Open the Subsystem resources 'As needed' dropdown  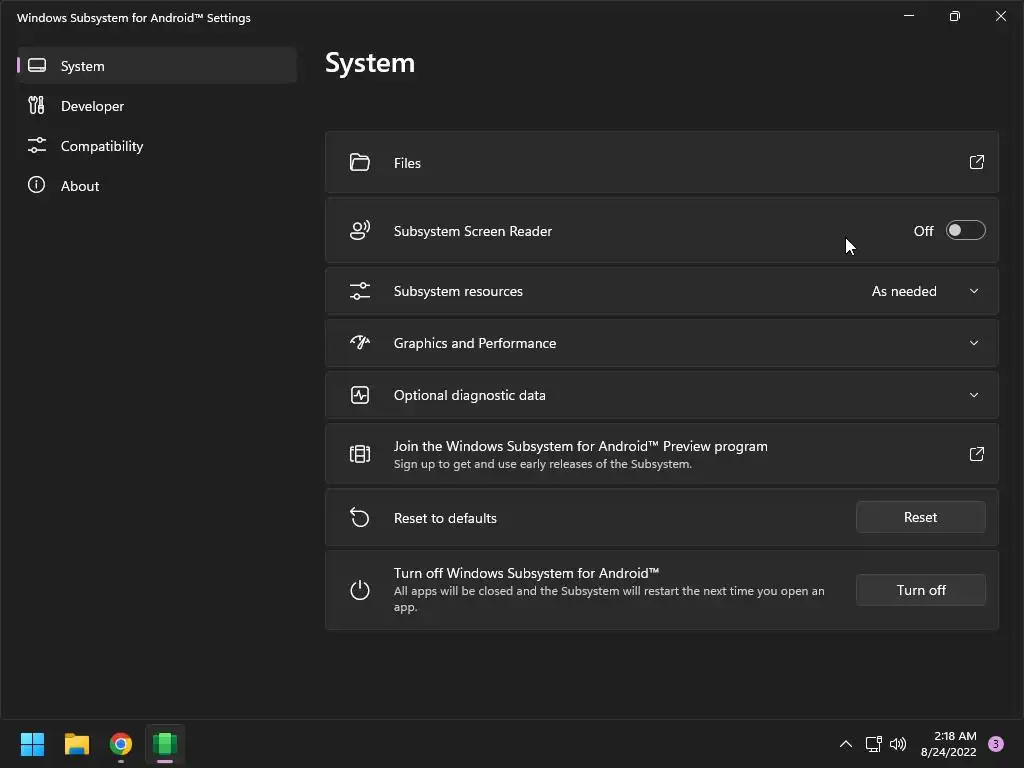(926, 291)
